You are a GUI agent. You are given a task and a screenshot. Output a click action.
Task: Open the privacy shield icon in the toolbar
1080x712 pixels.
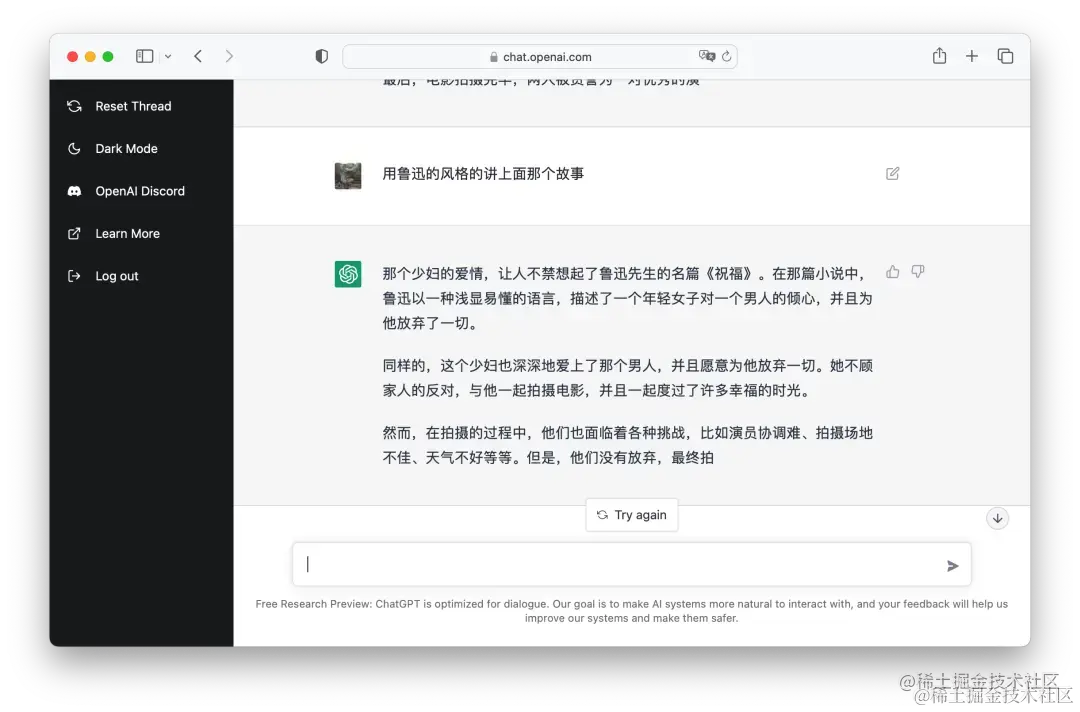point(322,56)
